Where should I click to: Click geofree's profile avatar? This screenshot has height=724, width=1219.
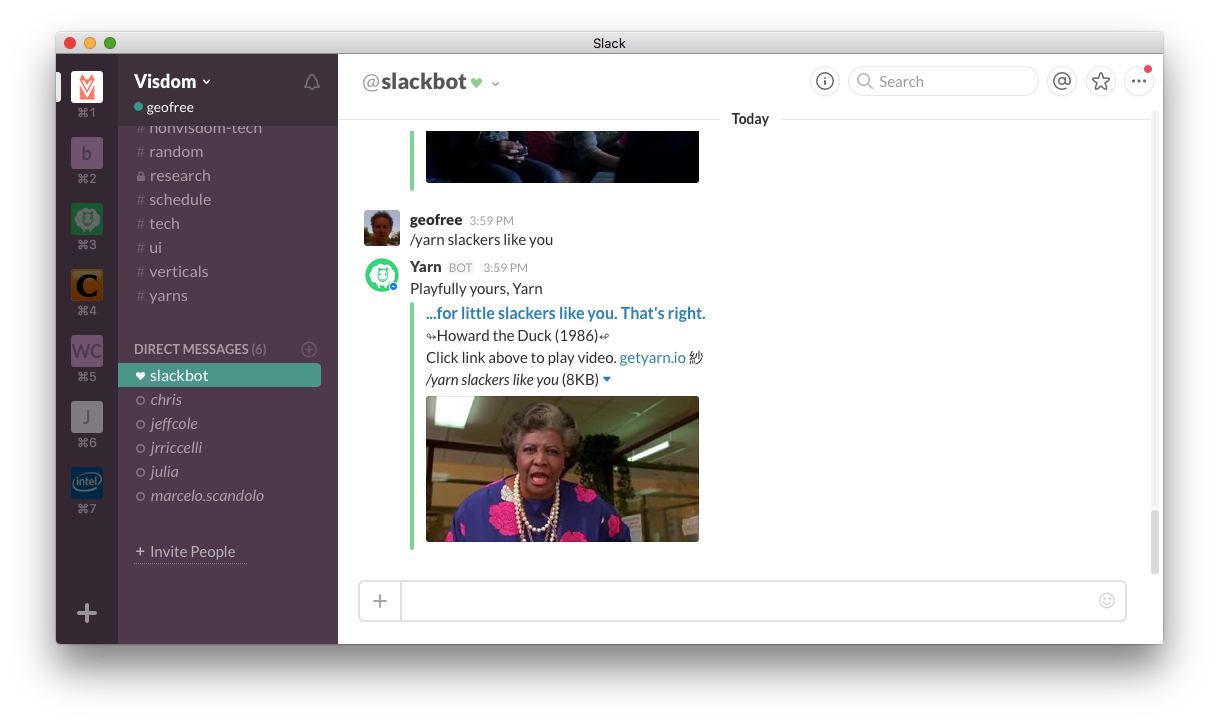382,228
